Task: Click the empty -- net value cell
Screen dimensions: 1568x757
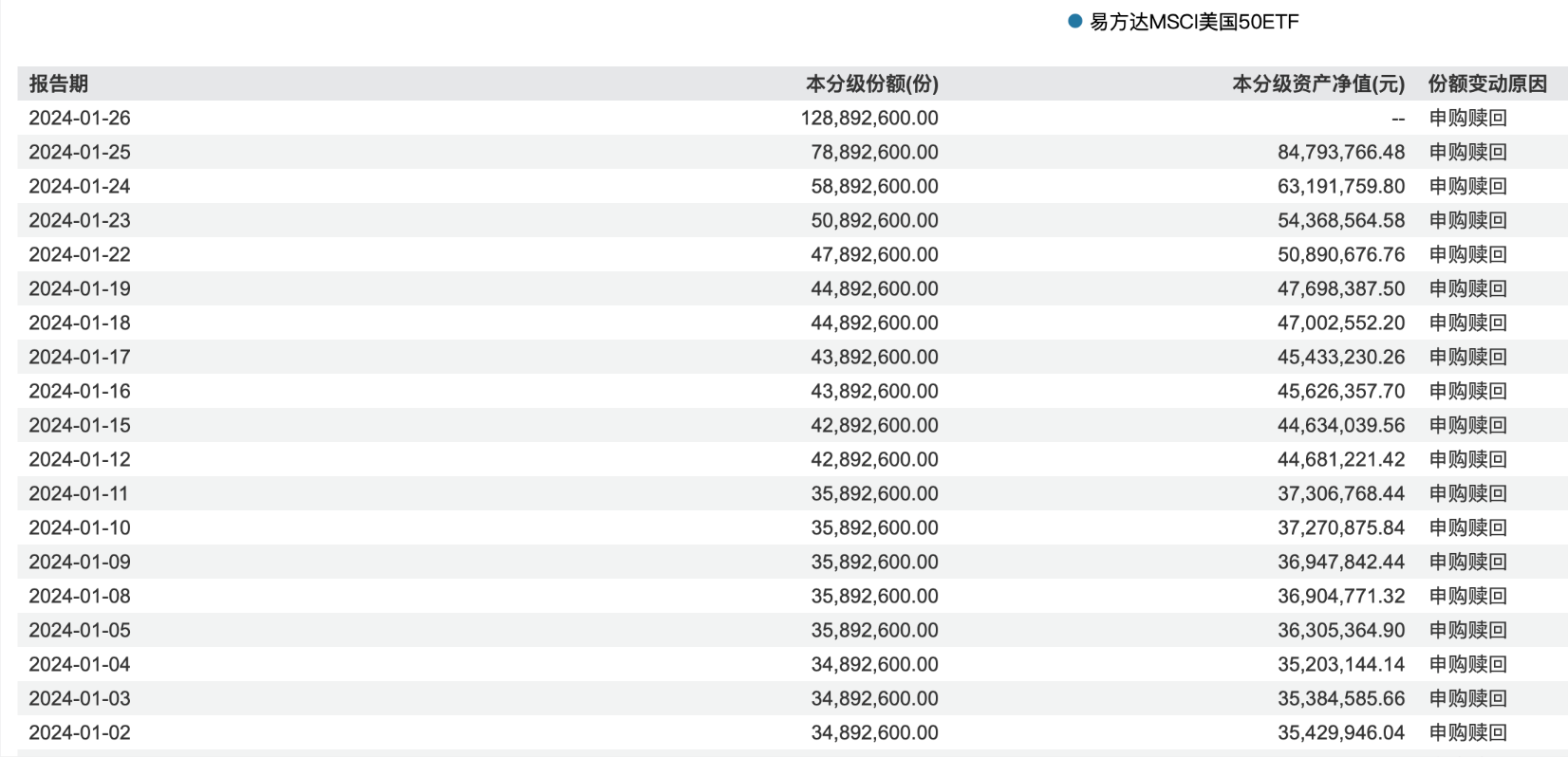Action: tap(1397, 119)
